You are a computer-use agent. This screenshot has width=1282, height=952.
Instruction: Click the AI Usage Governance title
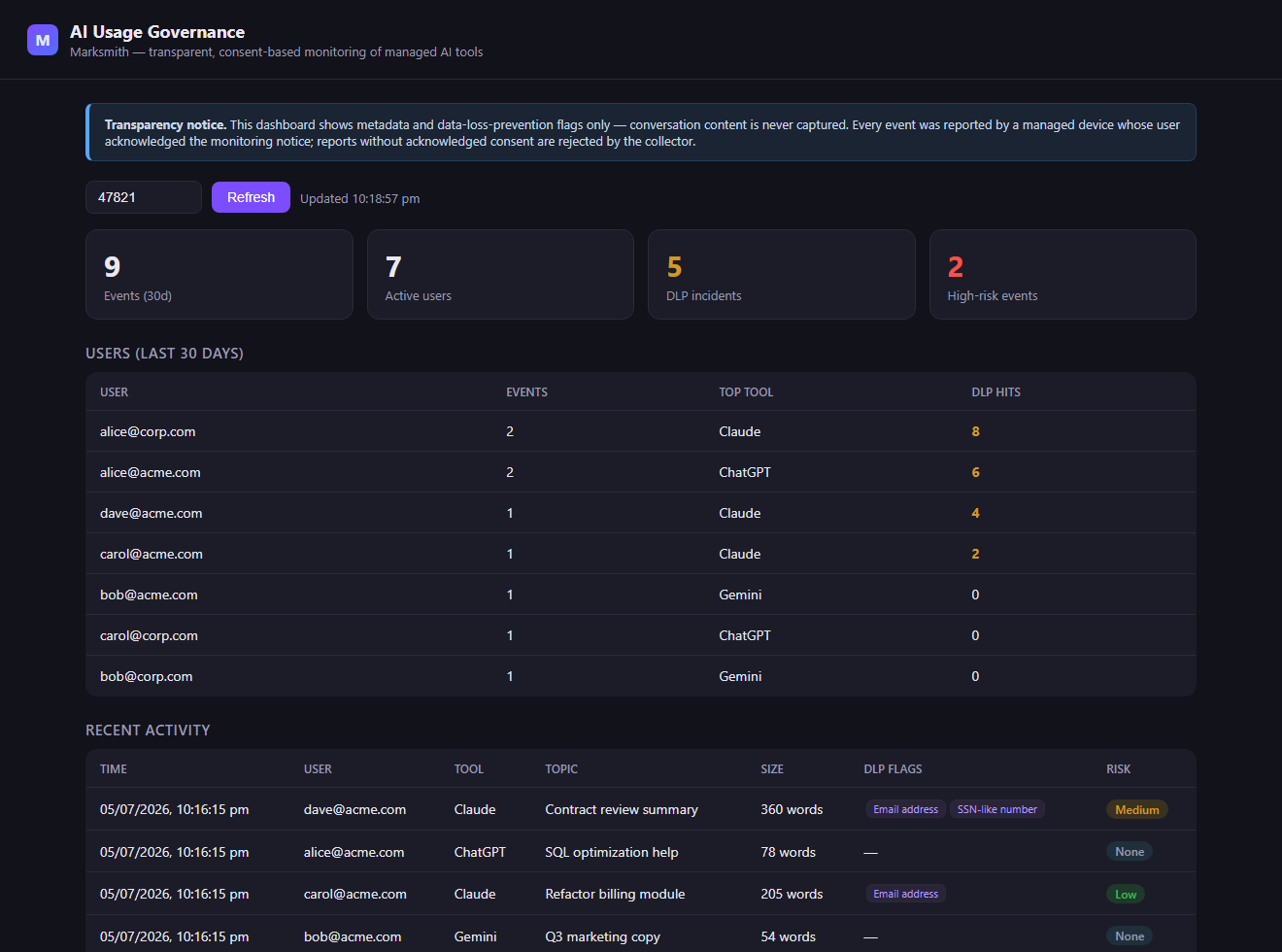click(157, 32)
